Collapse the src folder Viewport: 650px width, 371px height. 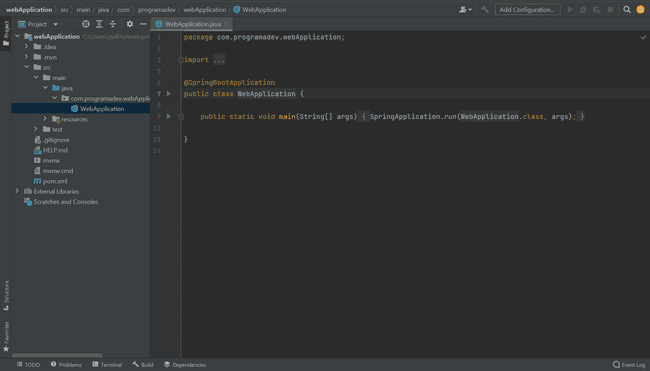[27, 67]
